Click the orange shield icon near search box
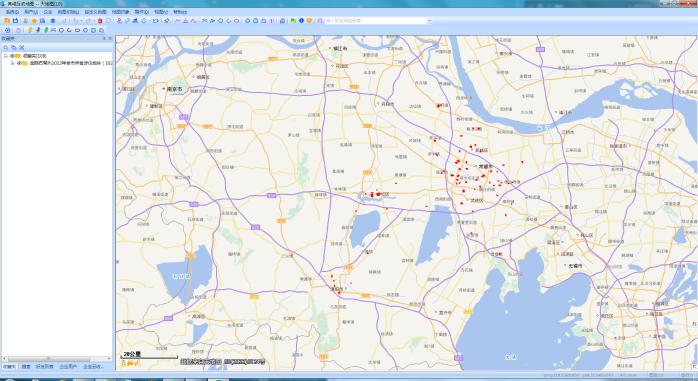 click(309, 20)
